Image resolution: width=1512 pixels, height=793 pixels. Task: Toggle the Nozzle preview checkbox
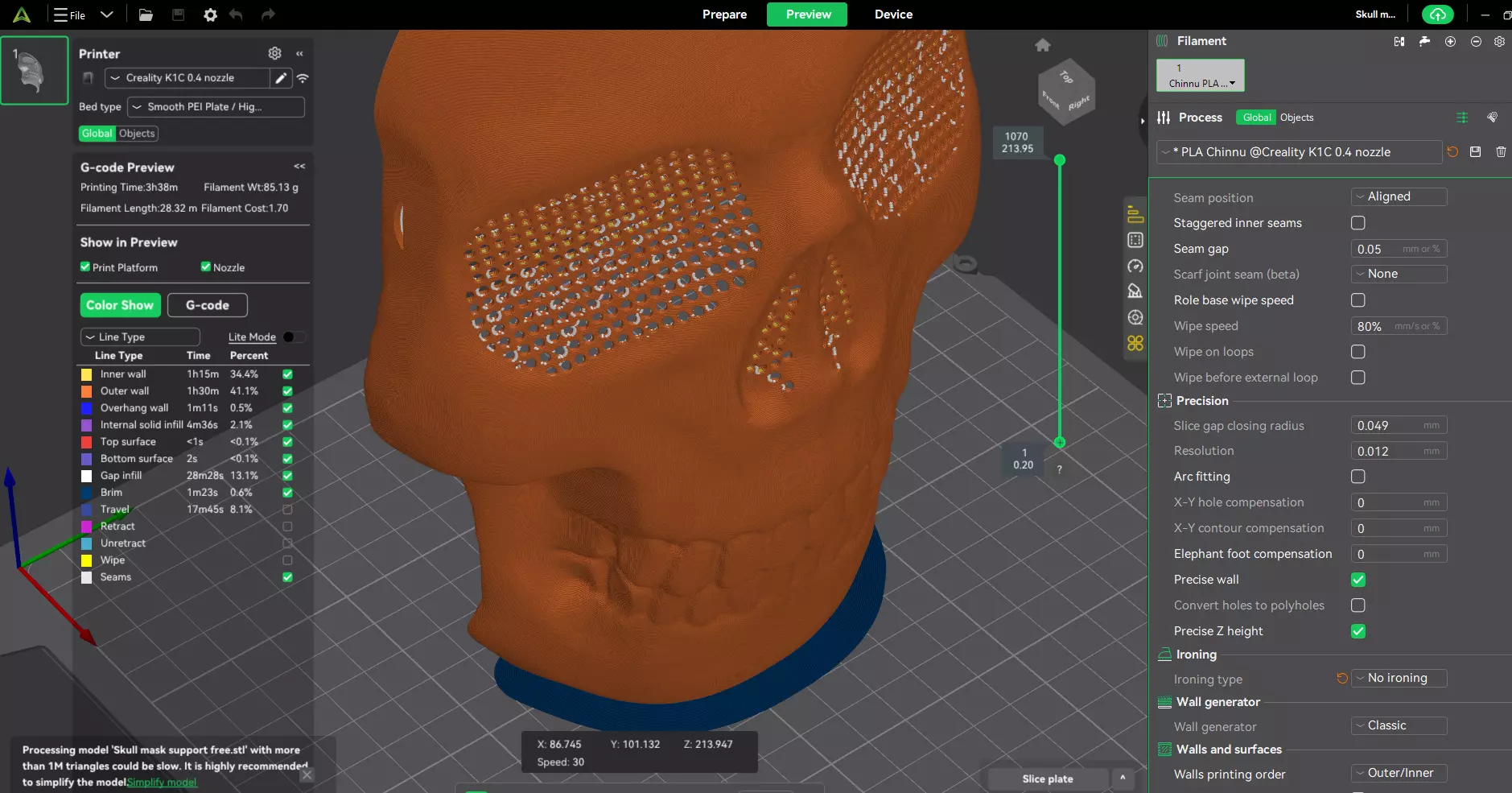pyautogui.click(x=205, y=266)
